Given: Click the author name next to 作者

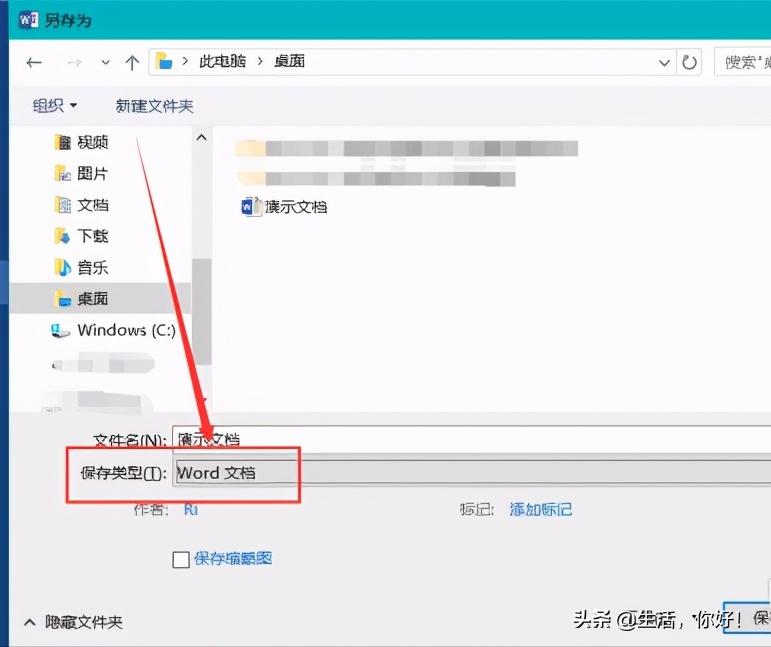Looking at the screenshot, I should (191, 509).
